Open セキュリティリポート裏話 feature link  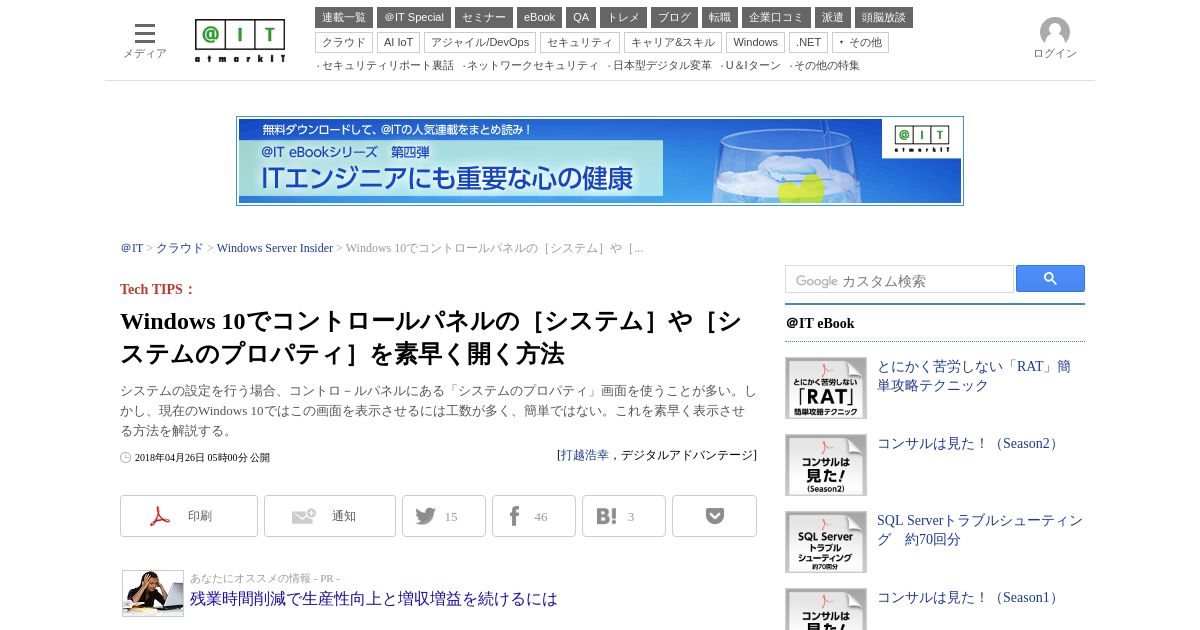(x=387, y=65)
